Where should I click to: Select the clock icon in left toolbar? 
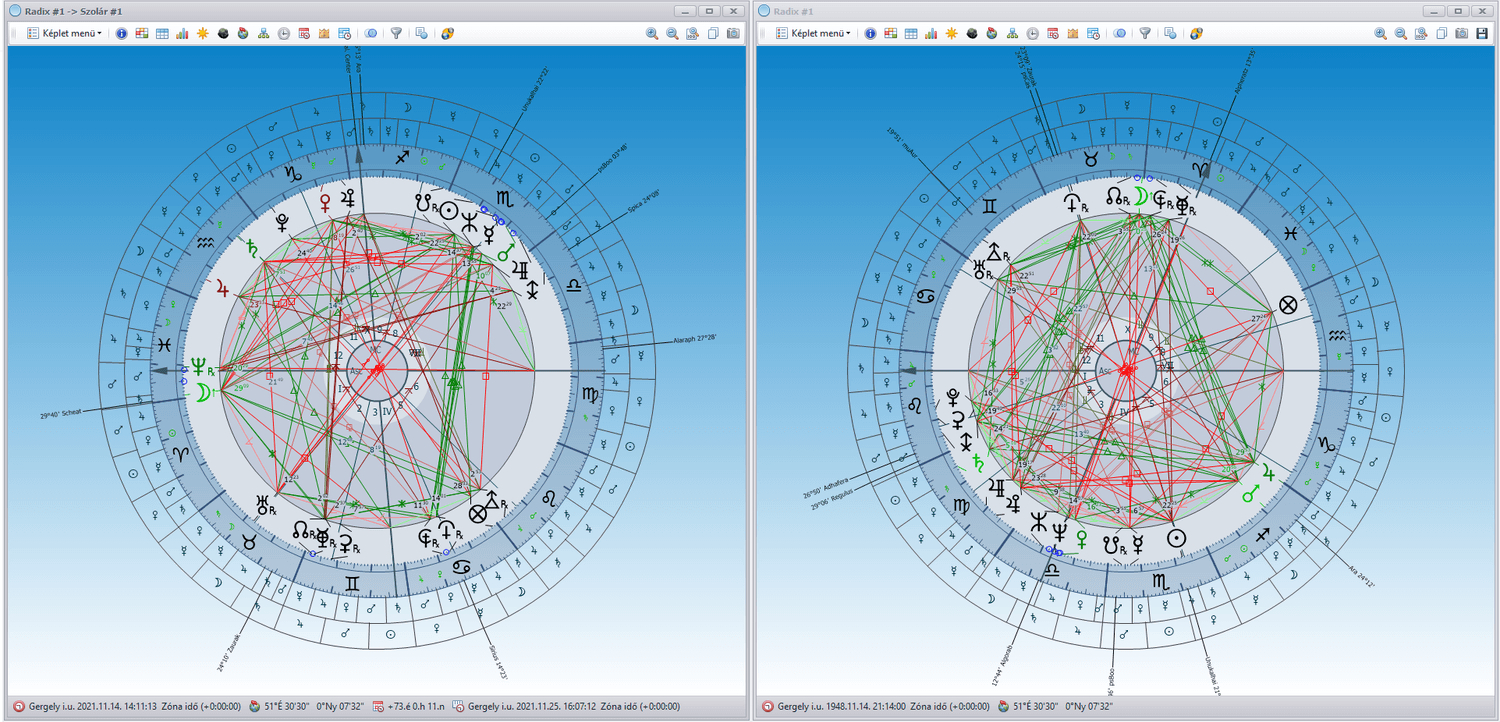point(284,33)
